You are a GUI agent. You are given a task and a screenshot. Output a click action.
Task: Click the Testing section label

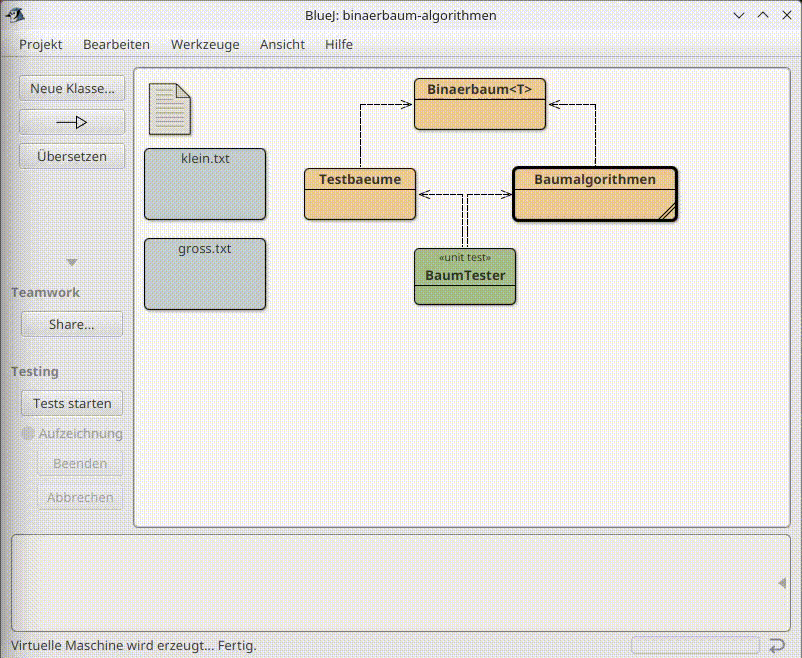(x=35, y=371)
